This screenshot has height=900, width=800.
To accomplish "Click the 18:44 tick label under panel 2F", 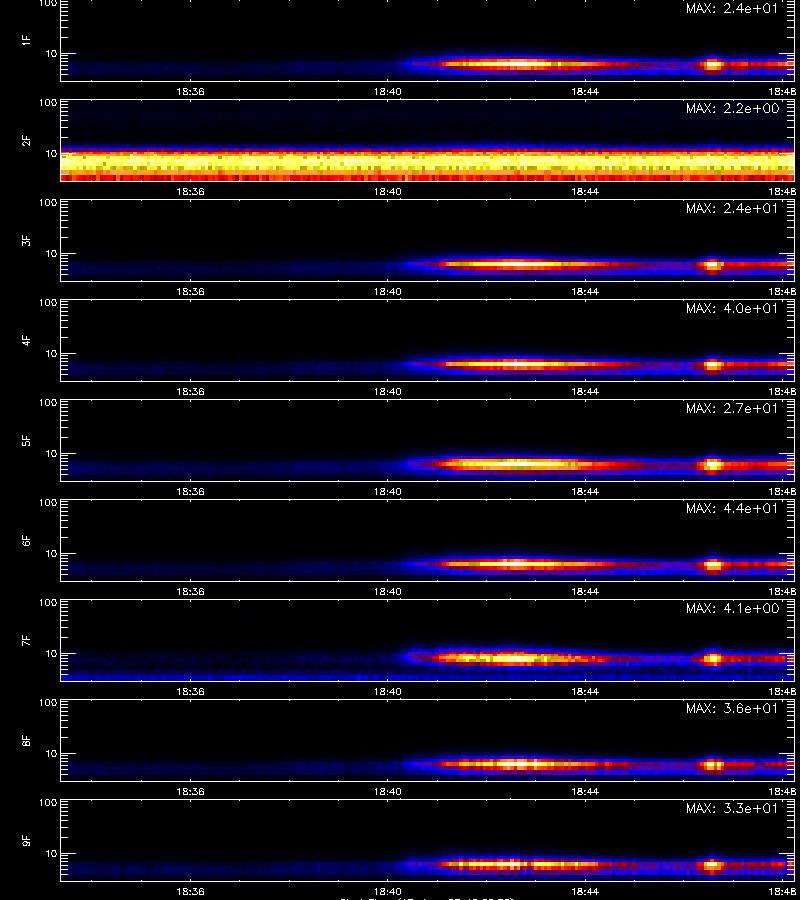I will click(585, 191).
